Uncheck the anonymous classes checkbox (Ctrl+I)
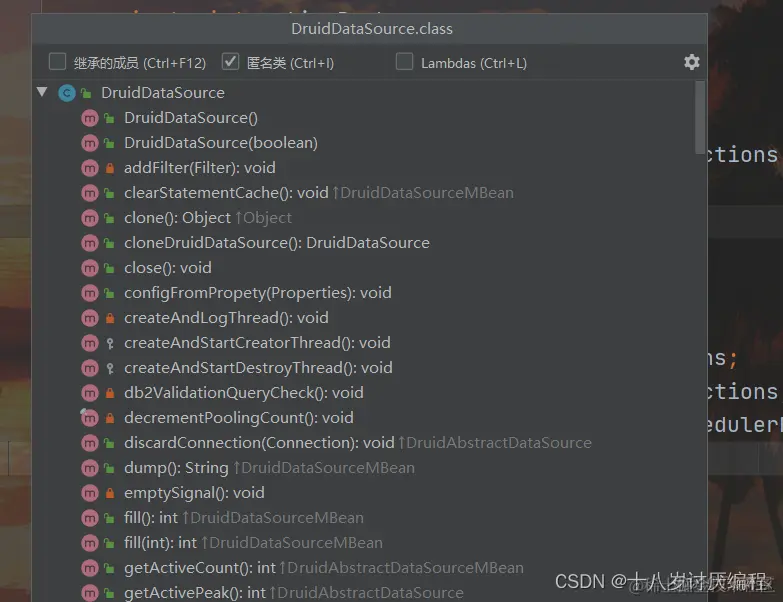The image size is (783, 602). [230, 62]
